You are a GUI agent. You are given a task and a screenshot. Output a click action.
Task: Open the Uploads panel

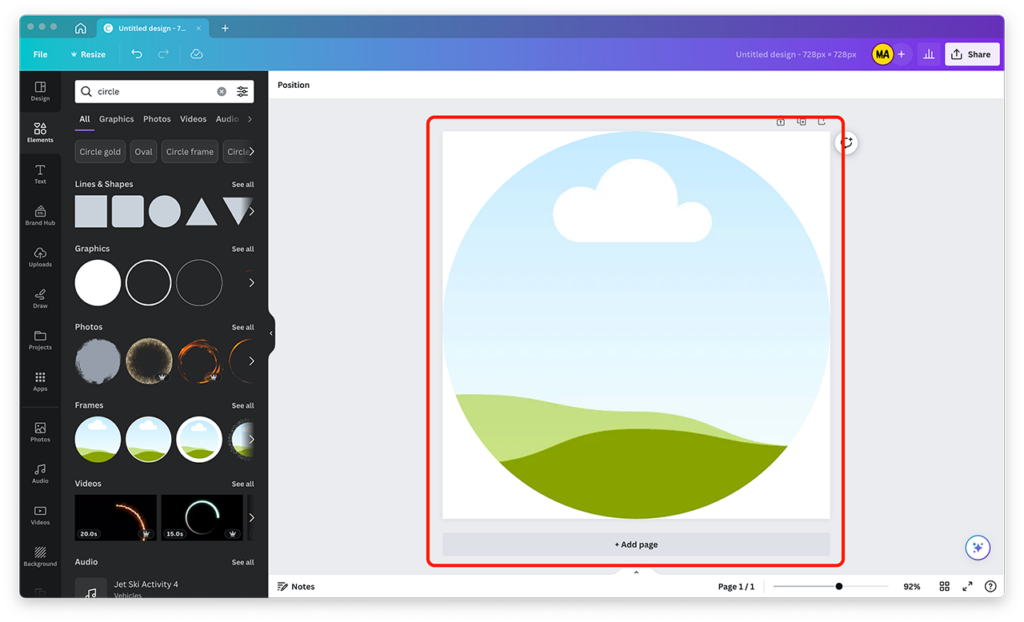40,257
